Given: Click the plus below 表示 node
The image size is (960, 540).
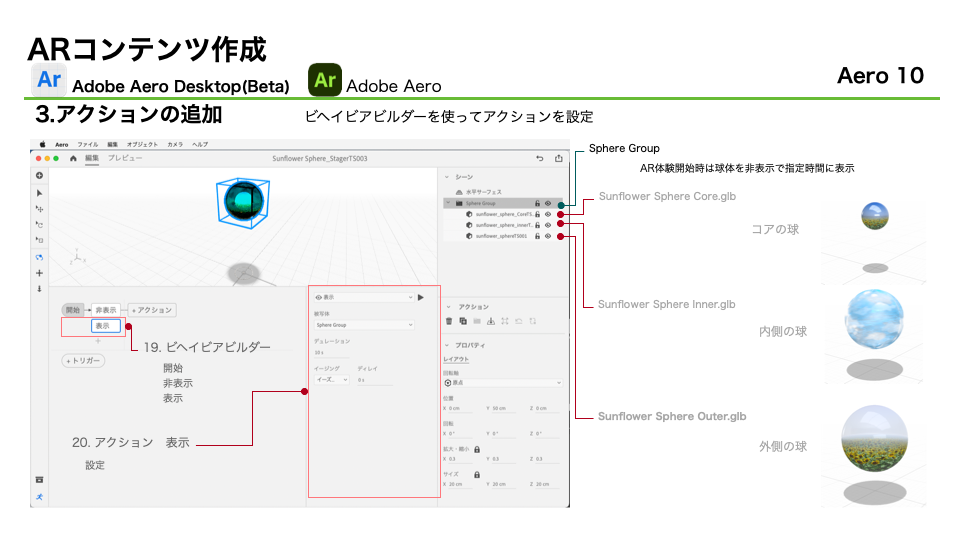Looking at the screenshot, I should pos(98,340).
